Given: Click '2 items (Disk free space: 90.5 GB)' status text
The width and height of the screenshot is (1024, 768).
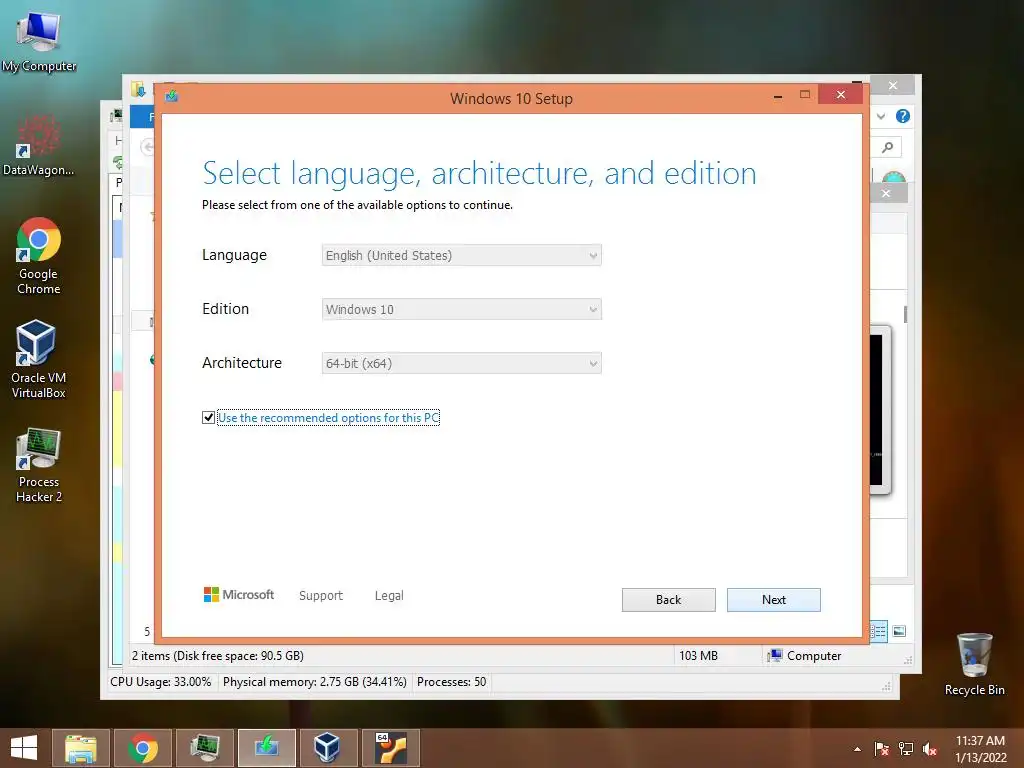Looking at the screenshot, I should point(217,656).
